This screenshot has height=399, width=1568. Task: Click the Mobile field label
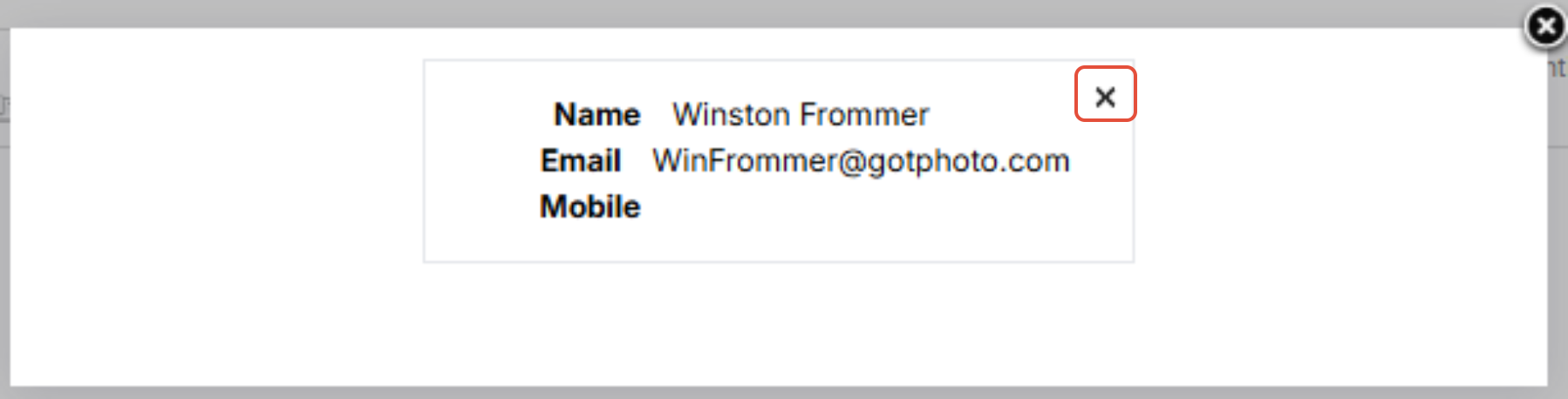590,206
